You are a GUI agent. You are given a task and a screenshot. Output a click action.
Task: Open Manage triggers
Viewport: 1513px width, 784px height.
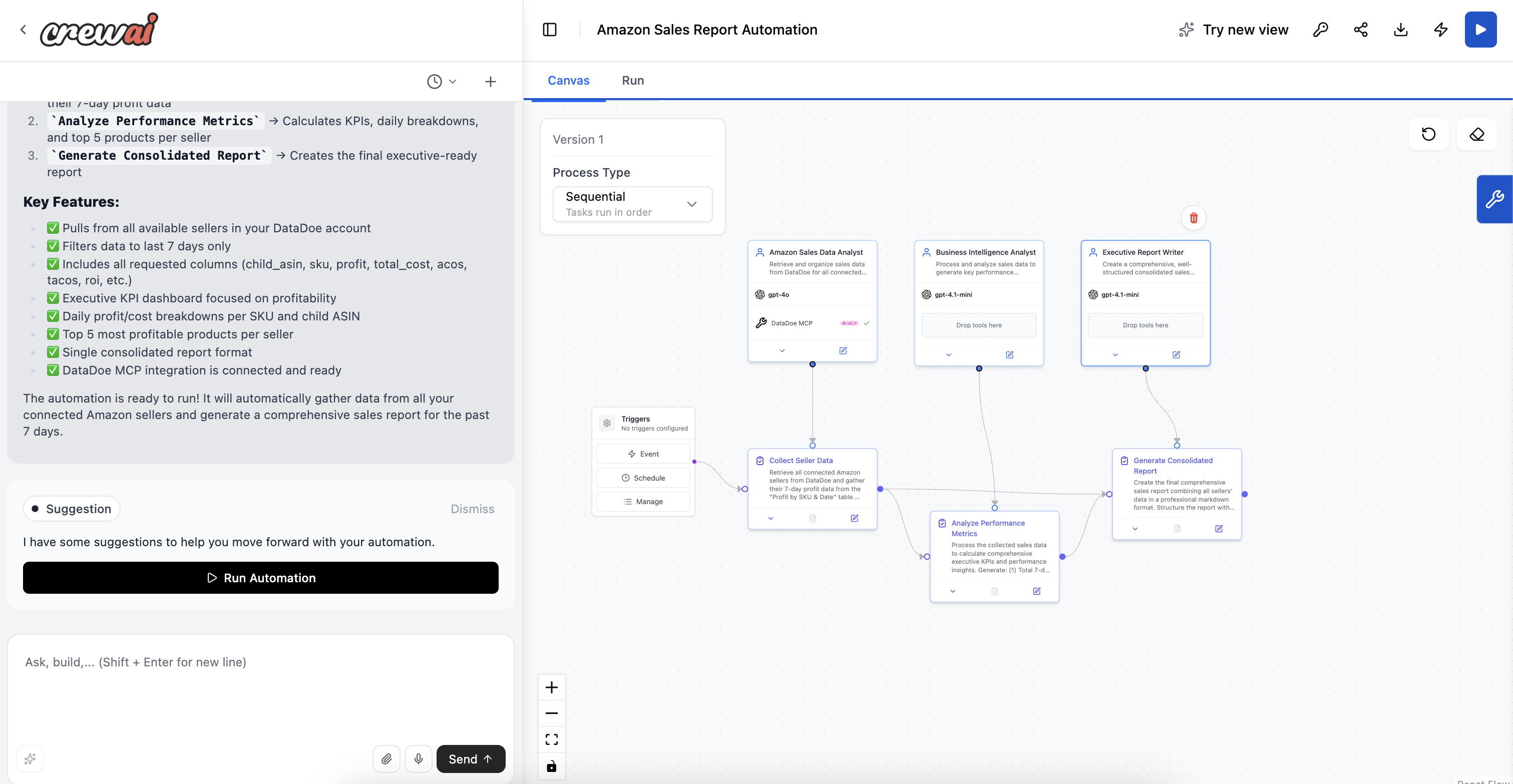[643, 502]
